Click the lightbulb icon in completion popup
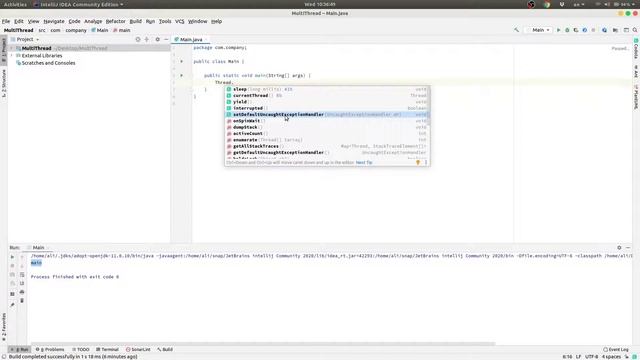The height and width of the screenshot is (360, 640). (418, 162)
